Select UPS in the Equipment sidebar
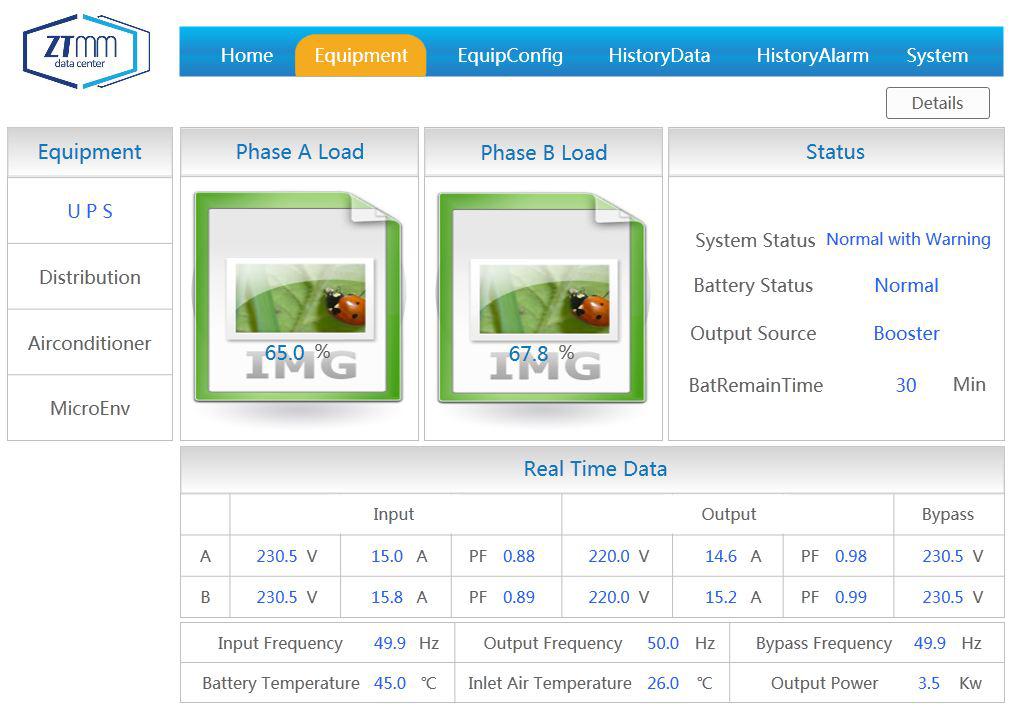The width and height of the screenshot is (1013, 720). (90, 211)
